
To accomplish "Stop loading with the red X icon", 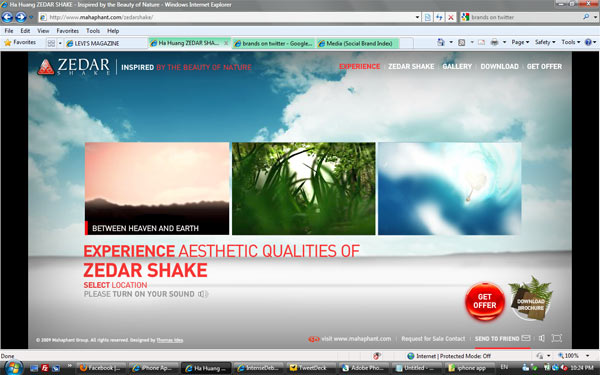I will tap(451, 17).
